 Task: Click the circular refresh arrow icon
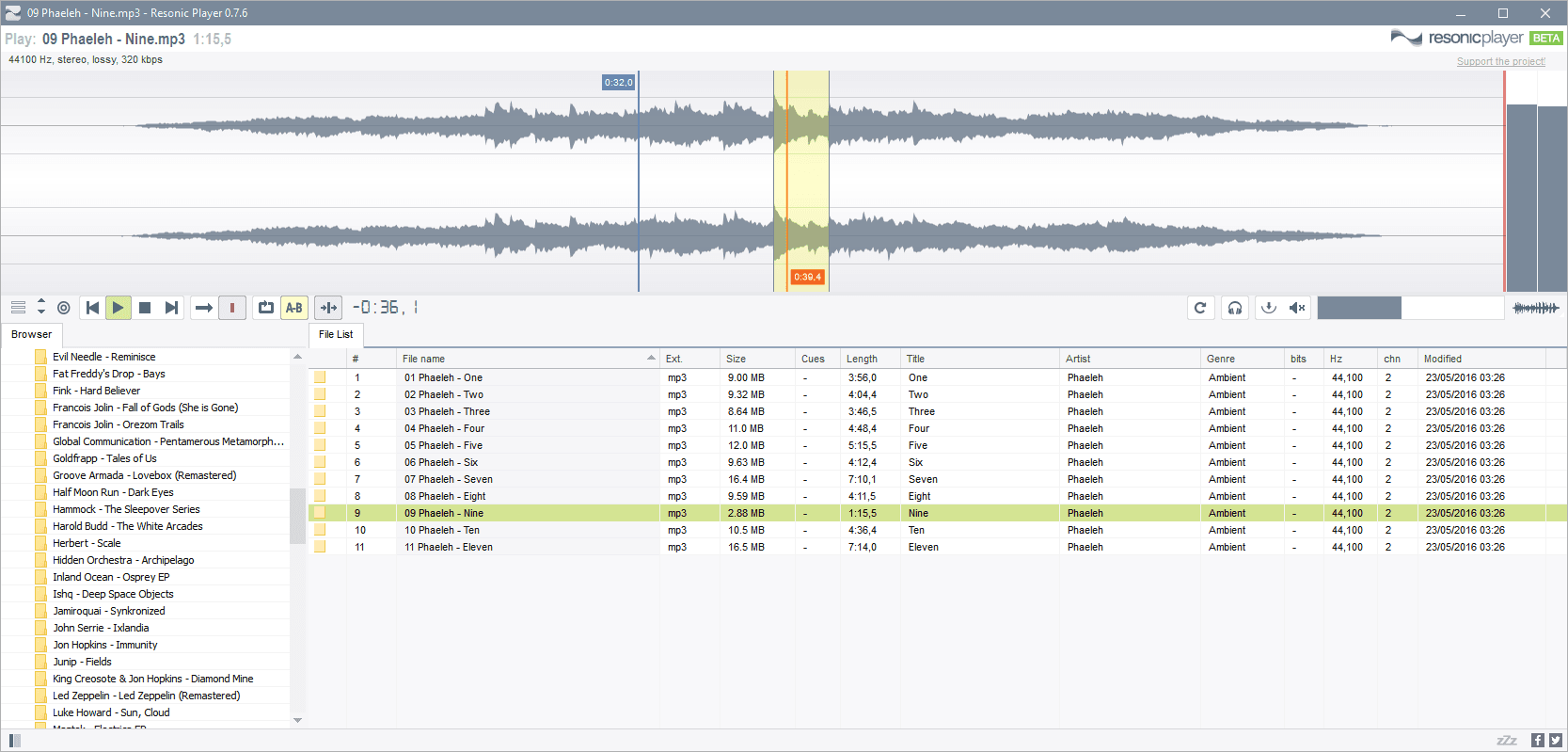coord(1200,308)
